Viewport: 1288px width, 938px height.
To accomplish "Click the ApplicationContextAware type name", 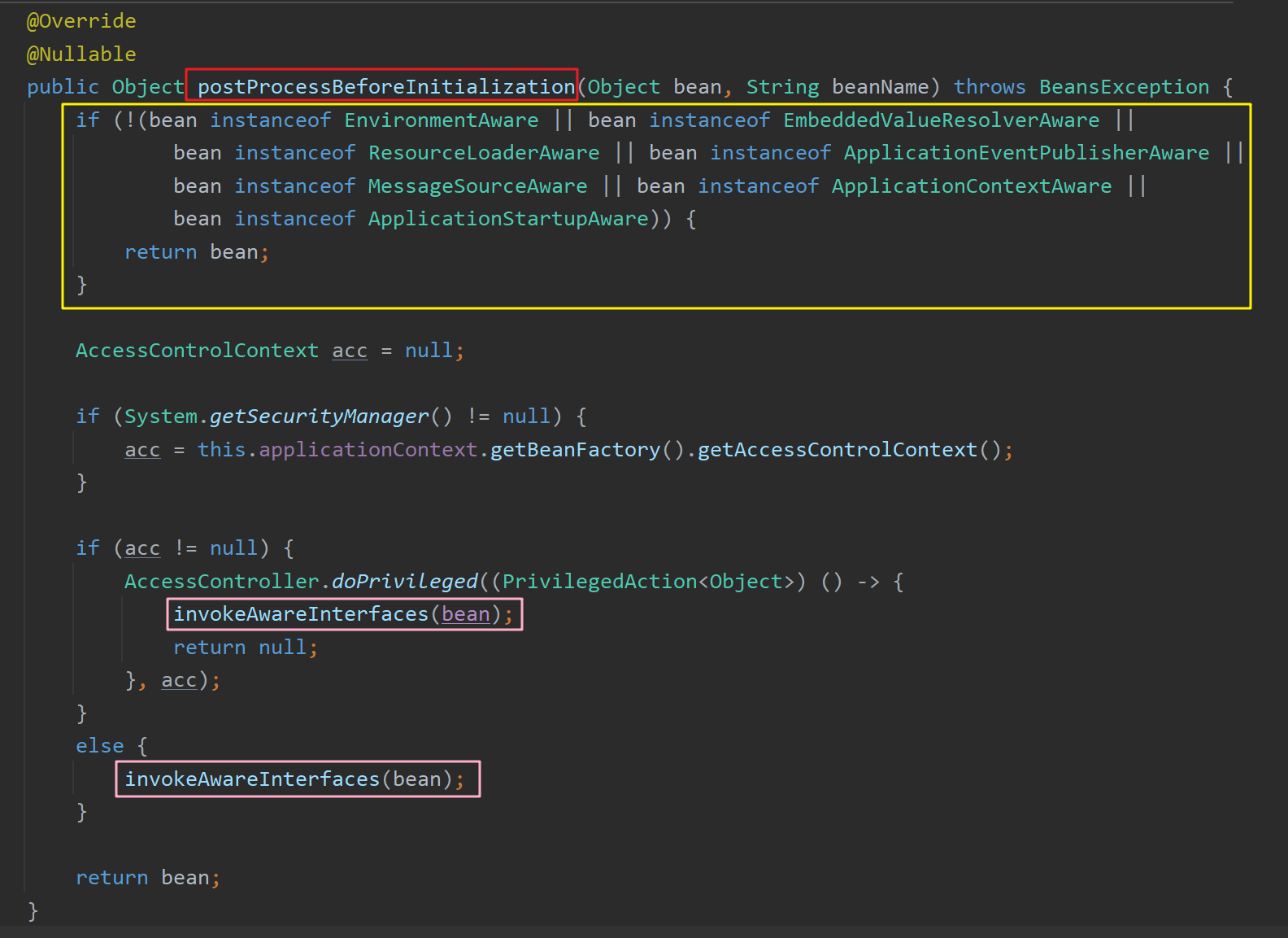I will (972, 186).
